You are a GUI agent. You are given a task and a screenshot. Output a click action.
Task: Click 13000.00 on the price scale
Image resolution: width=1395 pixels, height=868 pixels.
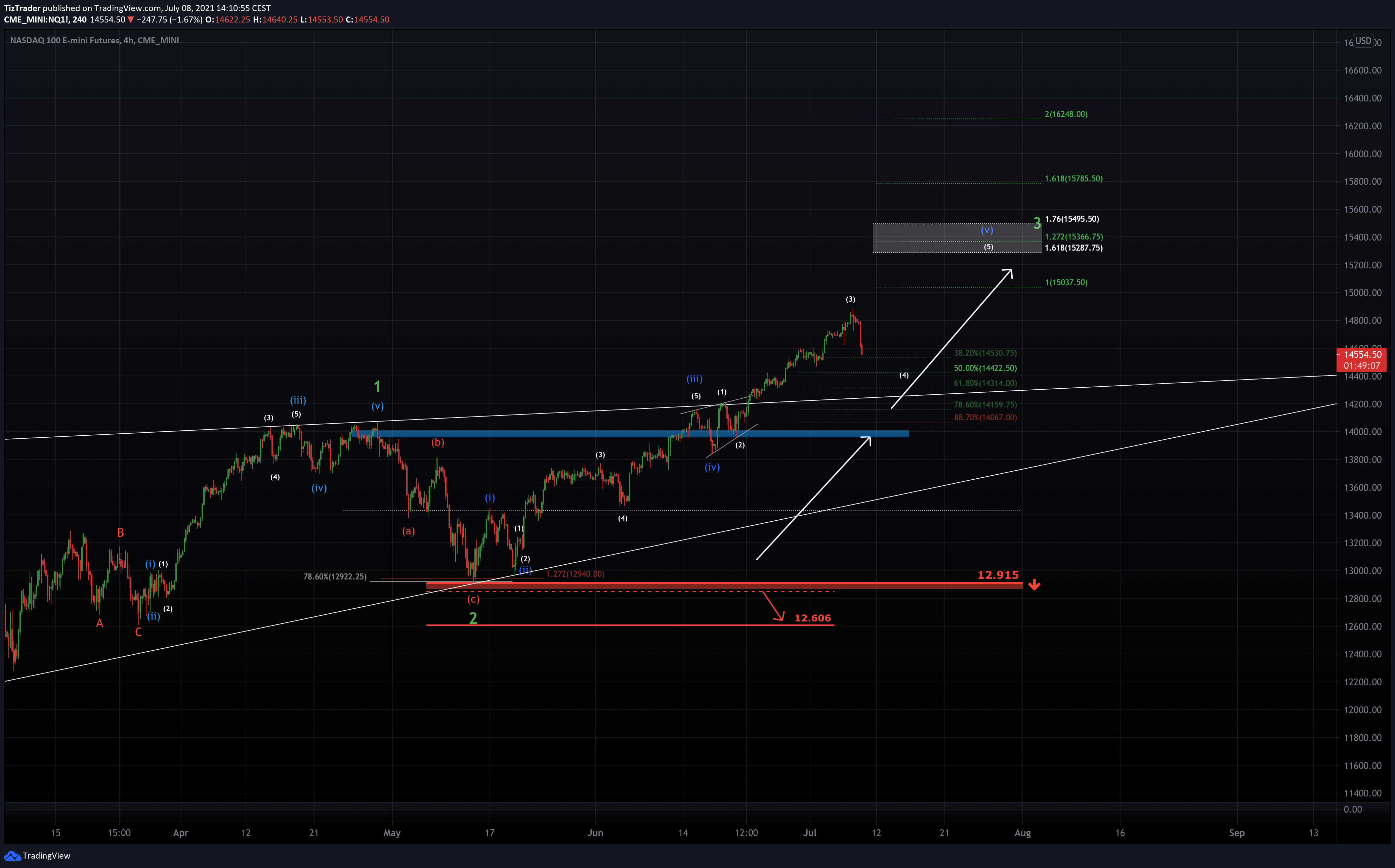(x=1362, y=571)
